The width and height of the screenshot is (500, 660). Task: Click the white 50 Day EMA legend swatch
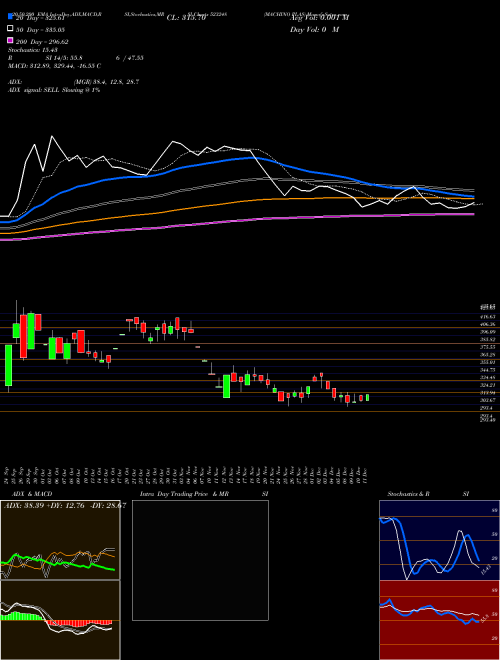point(10,29)
